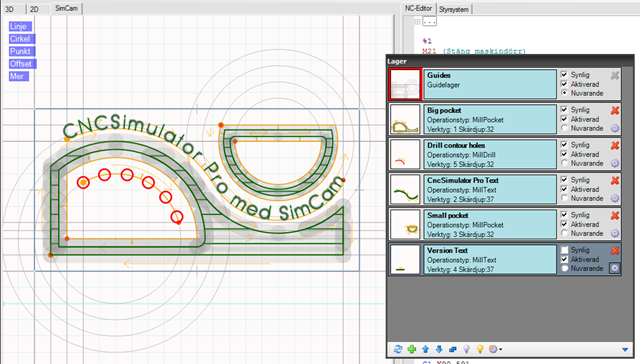Enable Synlig checkbox for Version Text layer

coord(564,250)
